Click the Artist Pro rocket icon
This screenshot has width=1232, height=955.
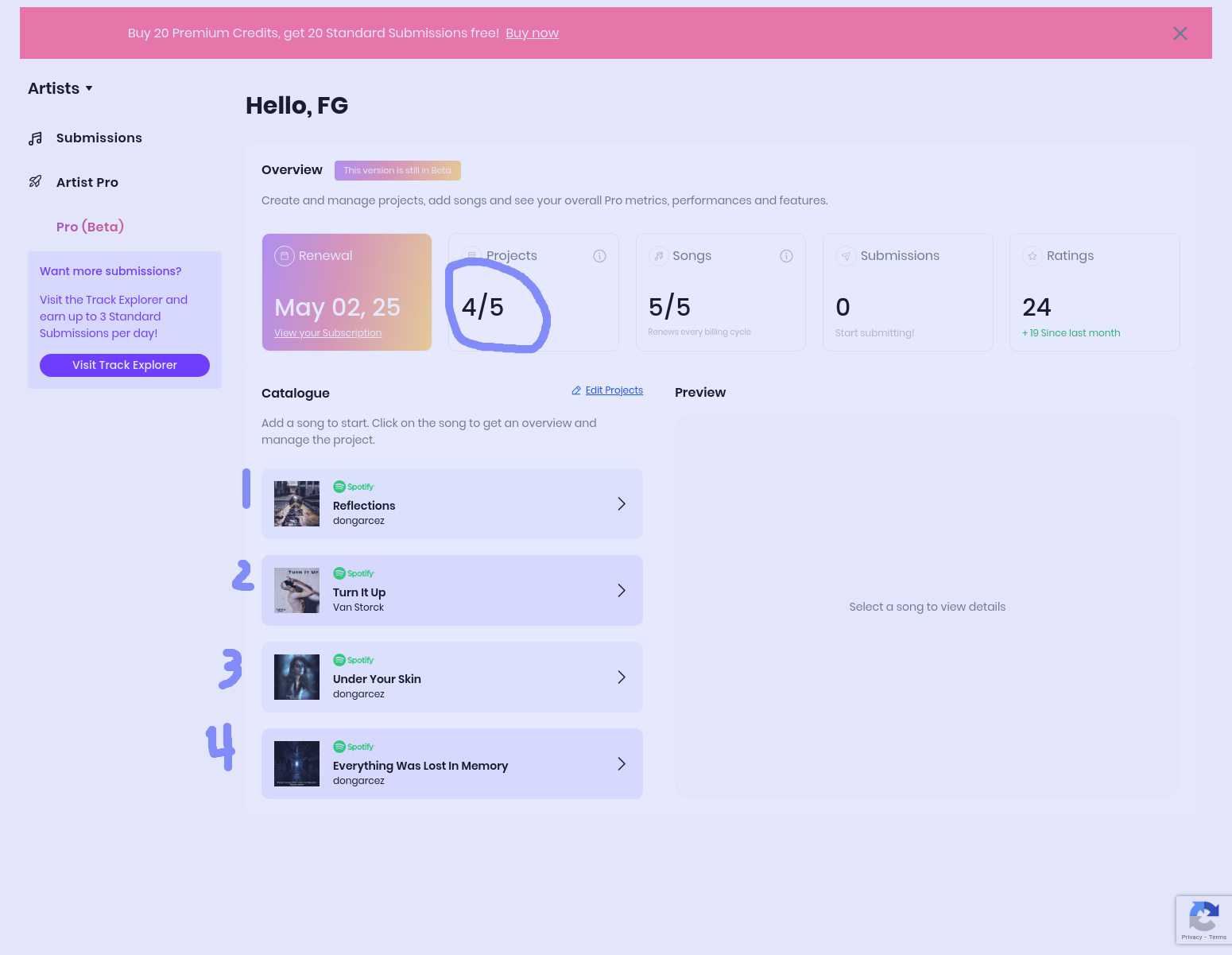click(35, 182)
